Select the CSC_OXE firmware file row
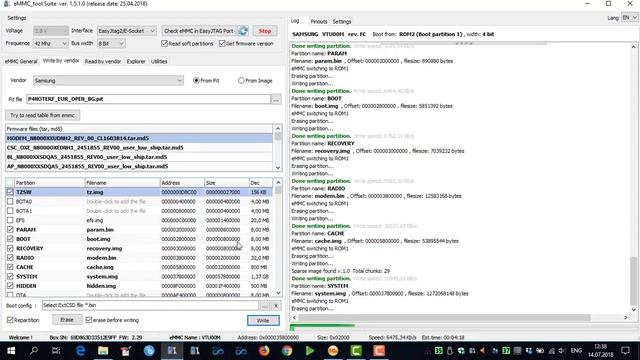The width and height of the screenshot is (640, 360). click(139, 147)
